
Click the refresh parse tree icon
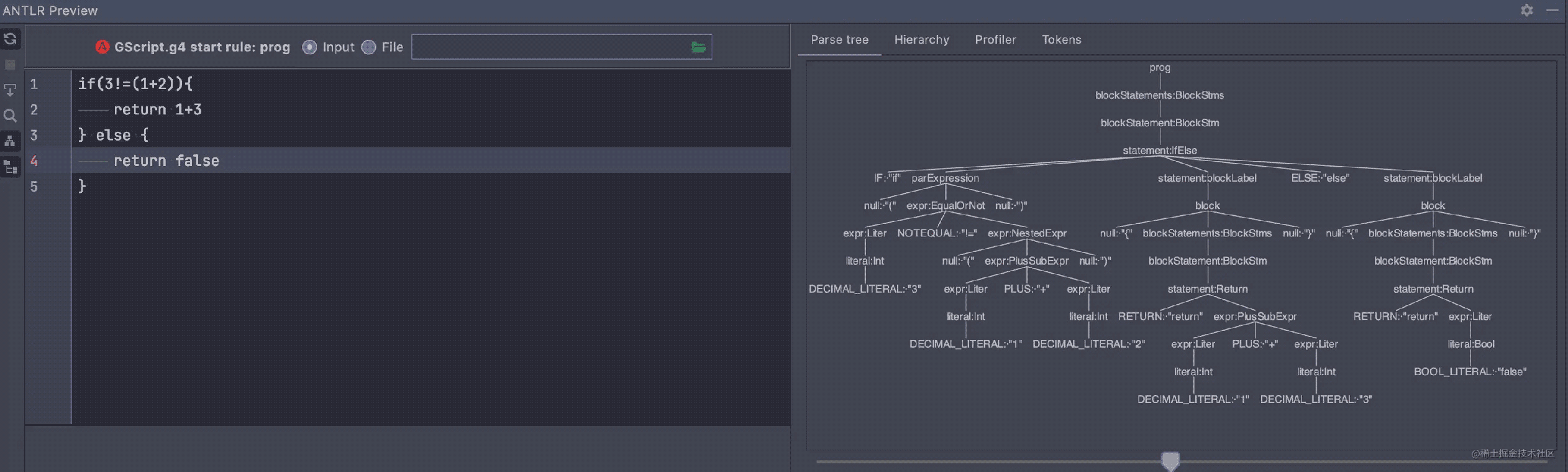(x=10, y=39)
